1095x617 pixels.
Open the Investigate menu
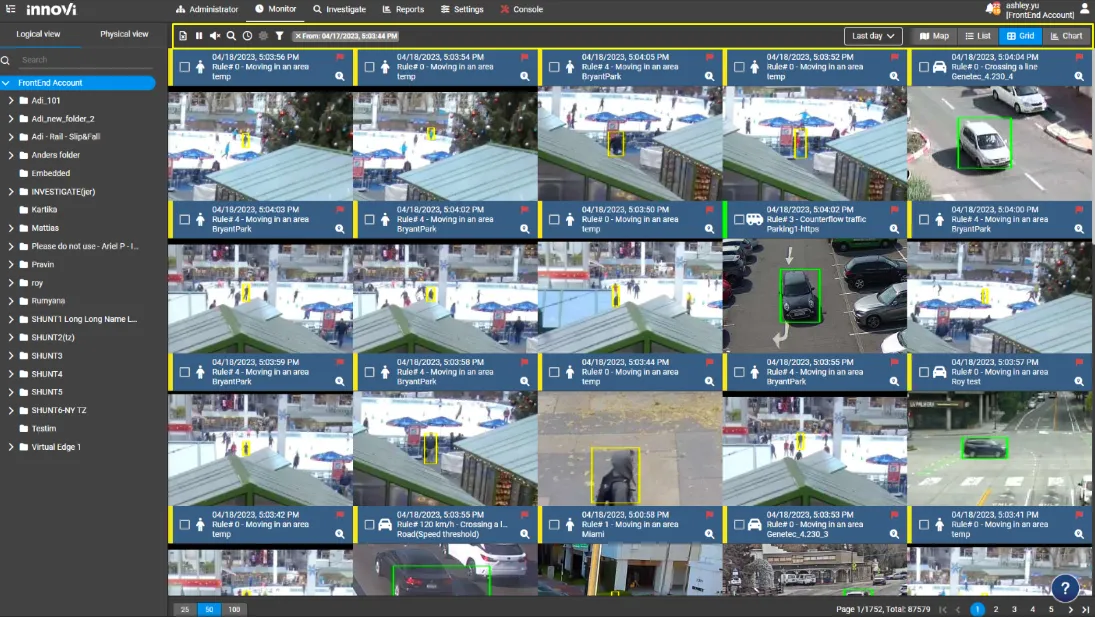(x=339, y=9)
